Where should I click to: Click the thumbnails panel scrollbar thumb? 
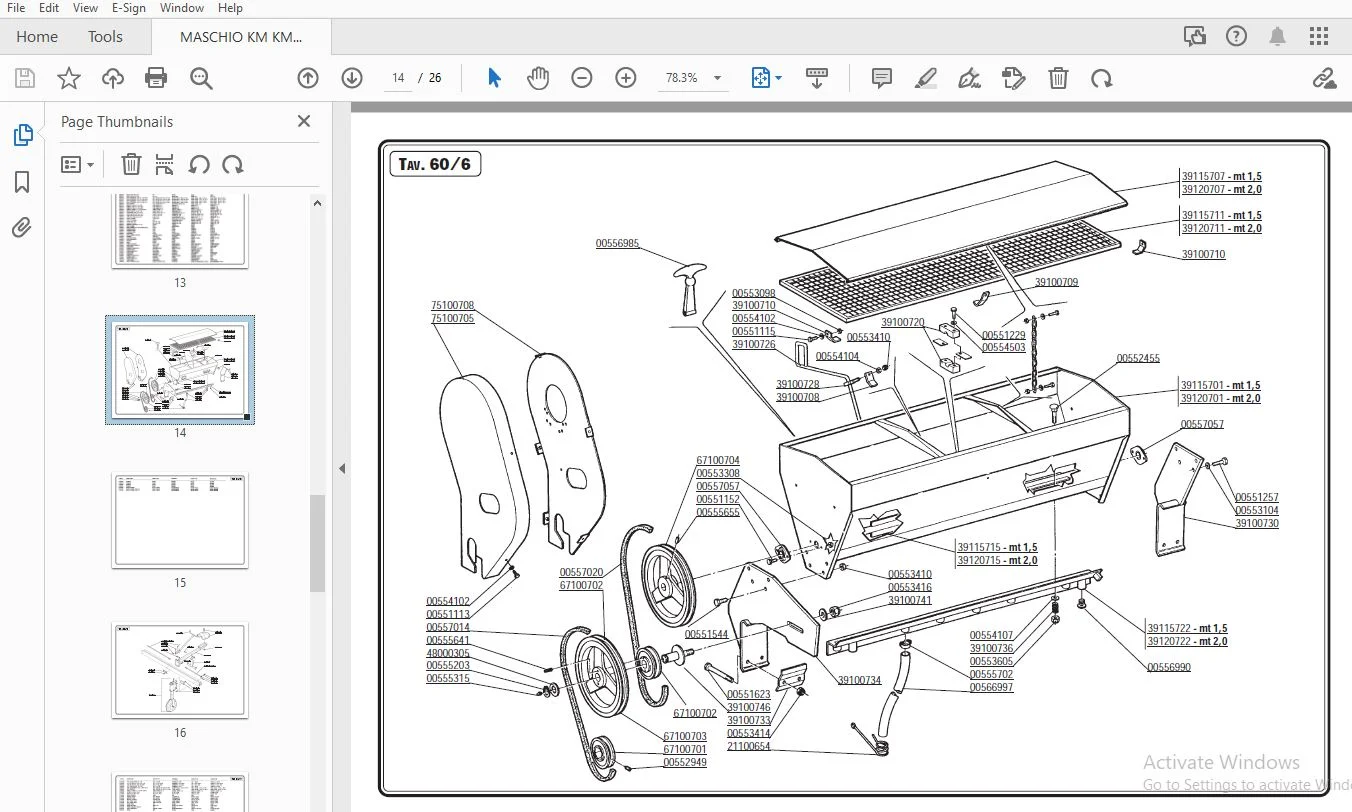coord(317,543)
